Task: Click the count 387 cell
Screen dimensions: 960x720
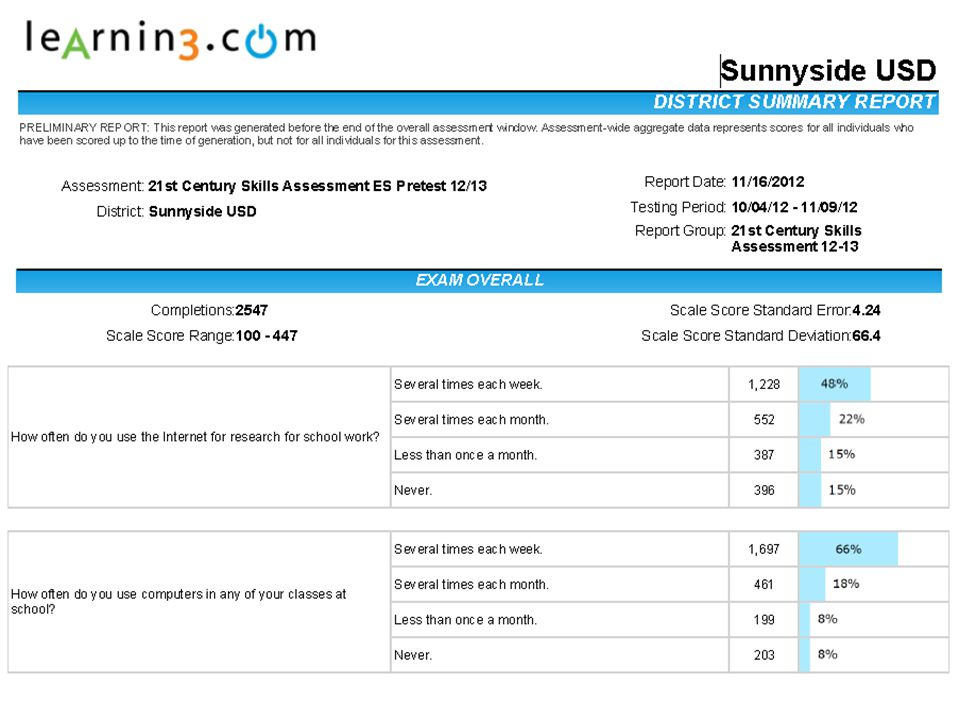Action: [x=763, y=455]
